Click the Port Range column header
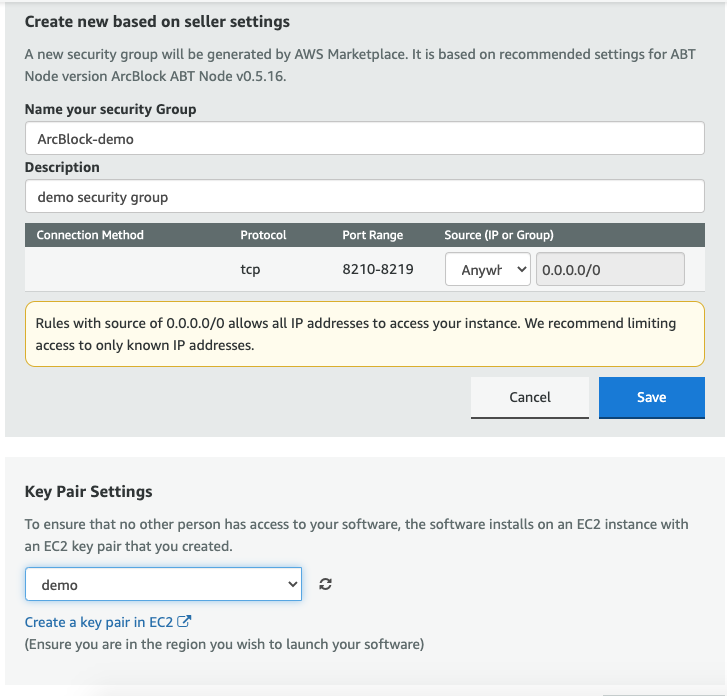This screenshot has width=727, height=696. tap(372, 235)
